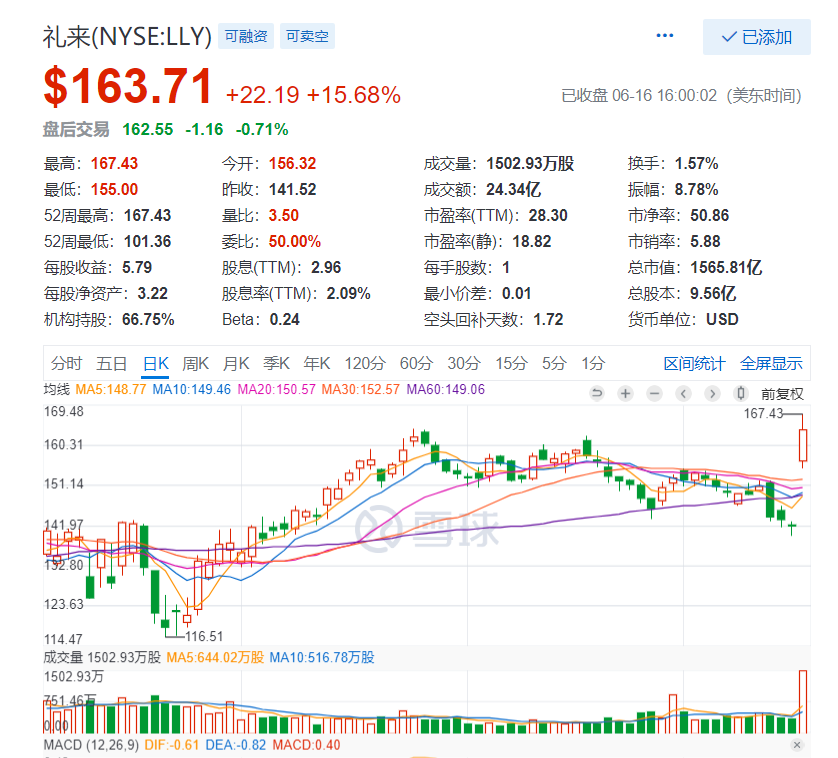
Task: Select the 5分 interval tab
Action: pyautogui.click(x=554, y=363)
